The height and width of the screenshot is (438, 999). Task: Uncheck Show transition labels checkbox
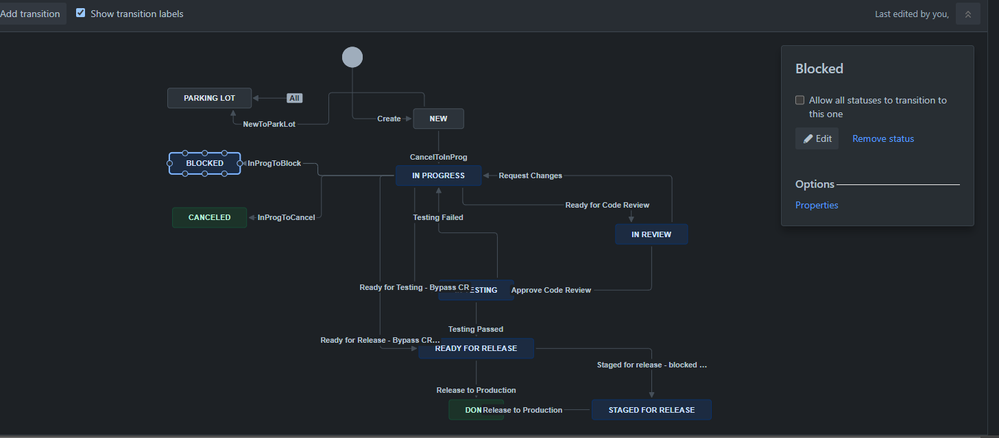[x=80, y=13]
